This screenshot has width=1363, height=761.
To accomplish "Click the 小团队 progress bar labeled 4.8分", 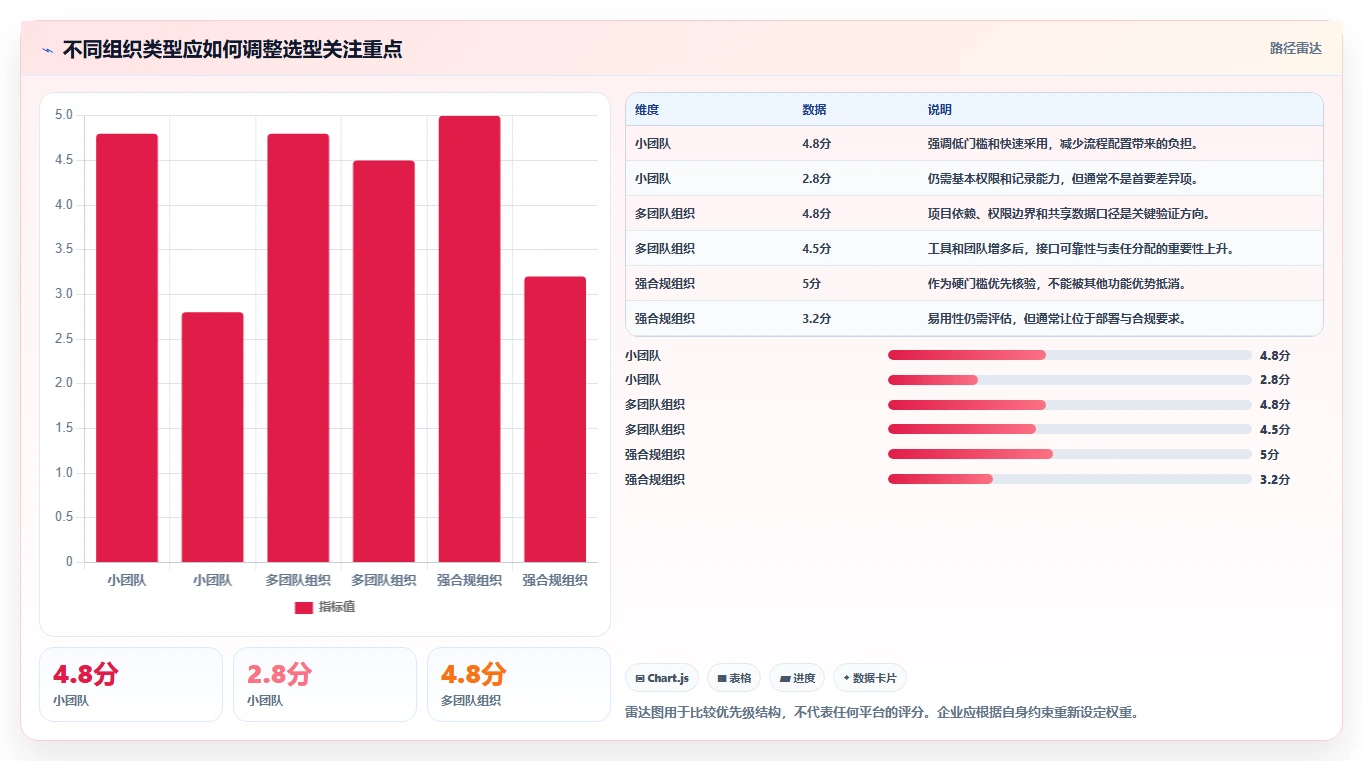I will 1070,355.
